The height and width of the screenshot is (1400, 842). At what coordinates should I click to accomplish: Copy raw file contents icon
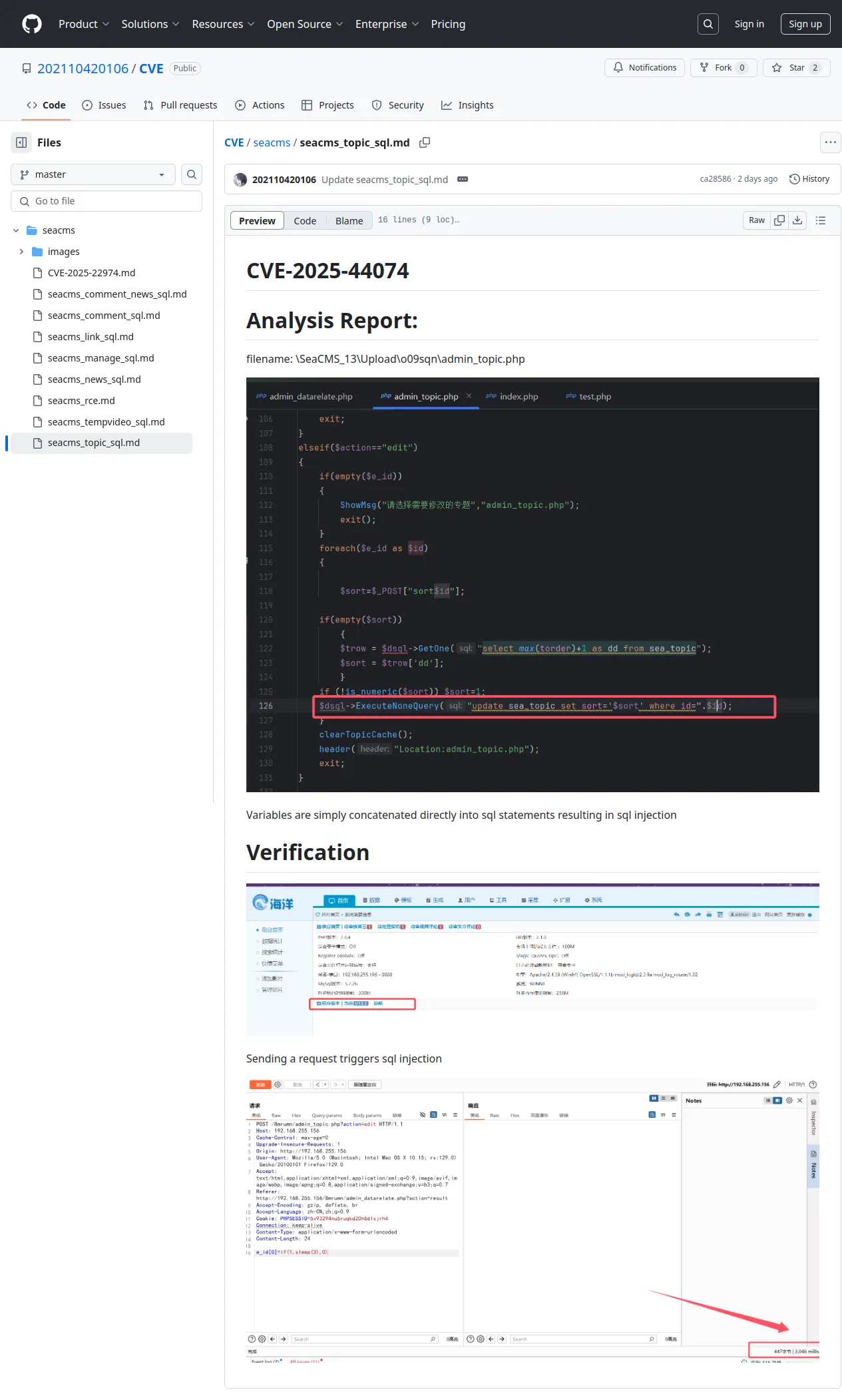[x=779, y=220]
